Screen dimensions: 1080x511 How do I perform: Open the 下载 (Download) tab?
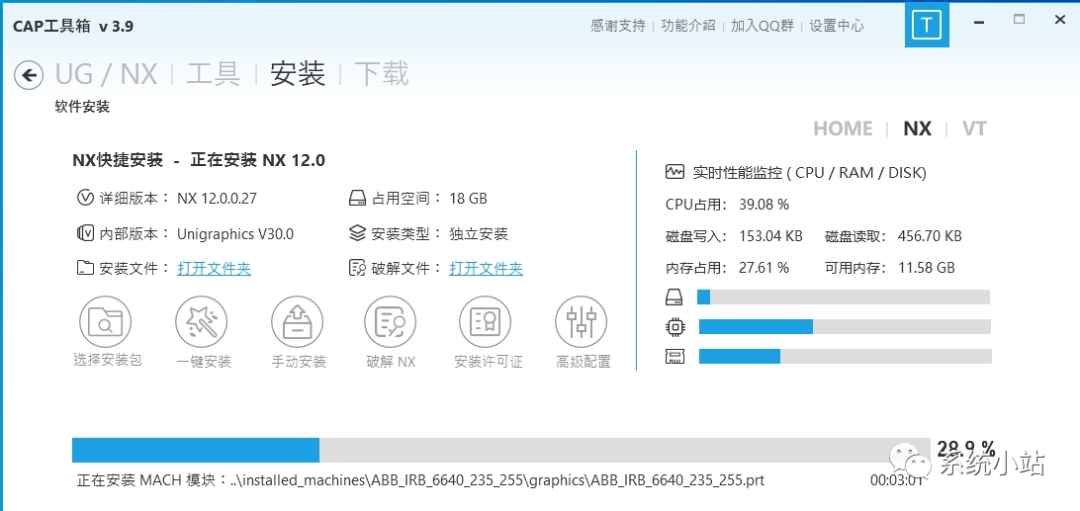382,74
